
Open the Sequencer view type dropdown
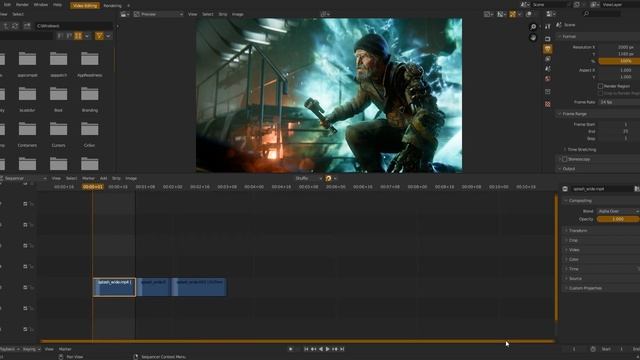(23, 178)
